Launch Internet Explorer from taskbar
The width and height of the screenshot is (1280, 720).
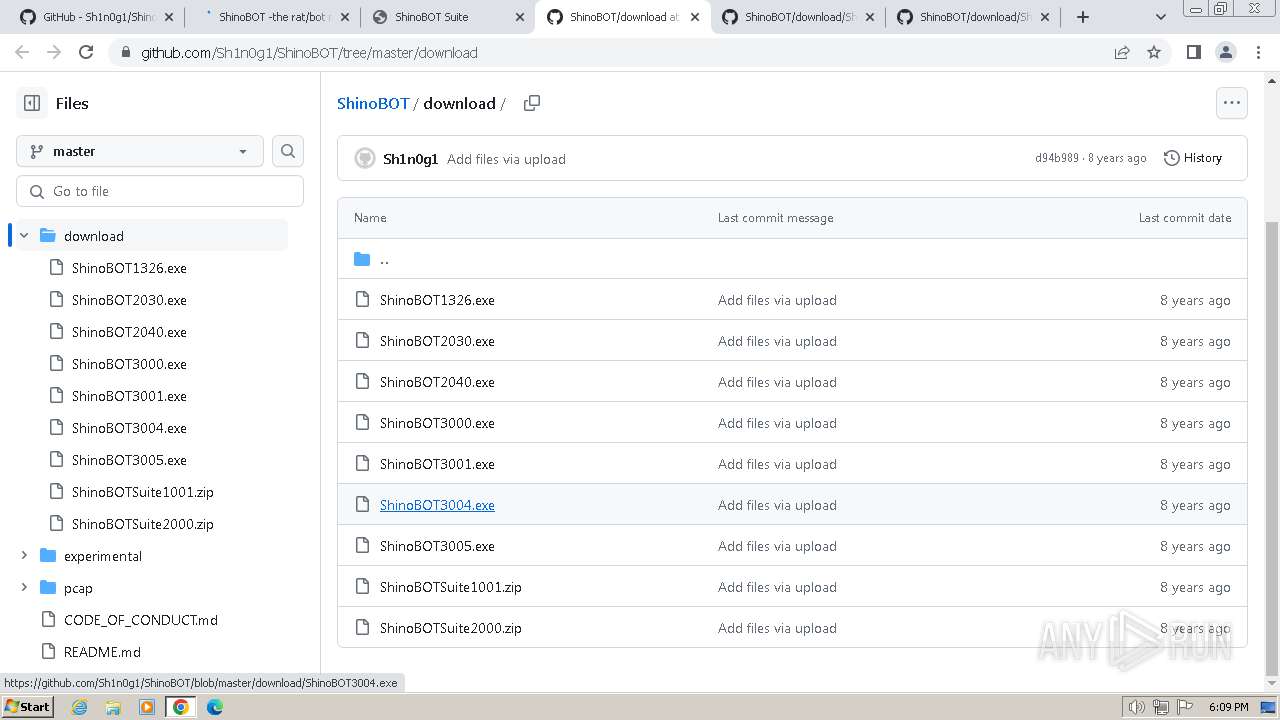click(x=79, y=707)
